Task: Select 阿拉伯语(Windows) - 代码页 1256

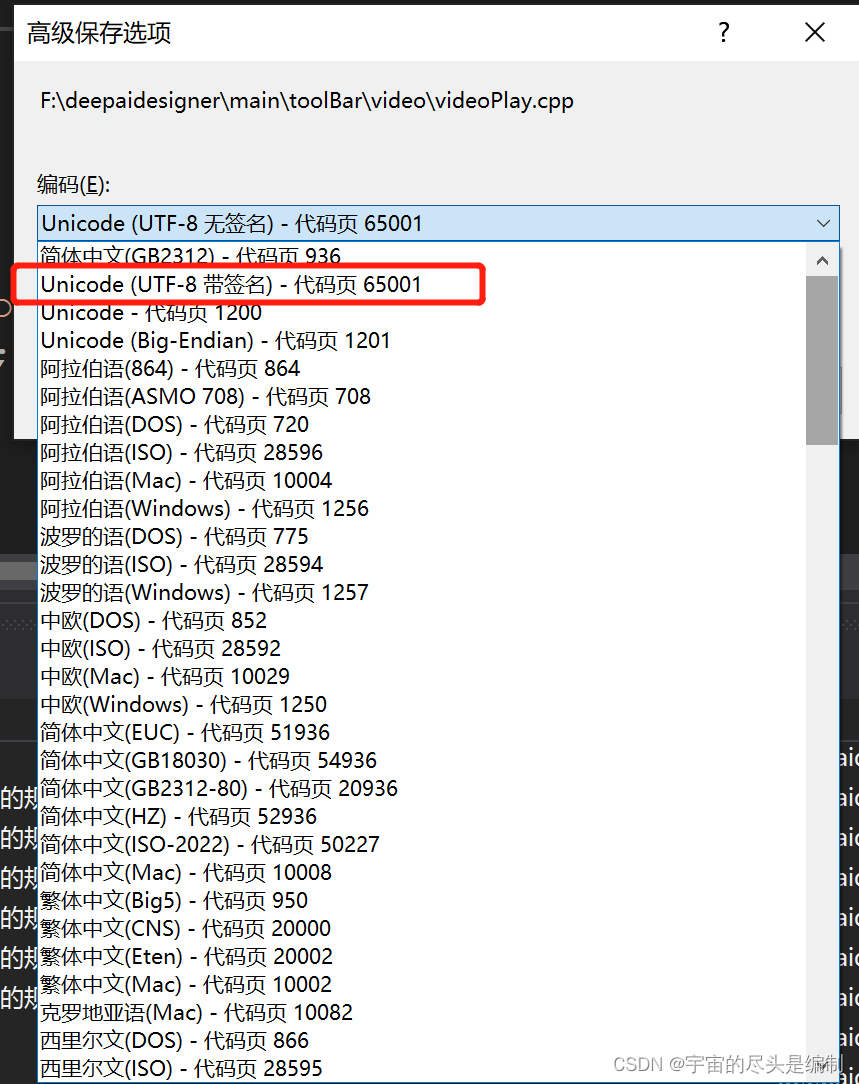Action: 205,508
